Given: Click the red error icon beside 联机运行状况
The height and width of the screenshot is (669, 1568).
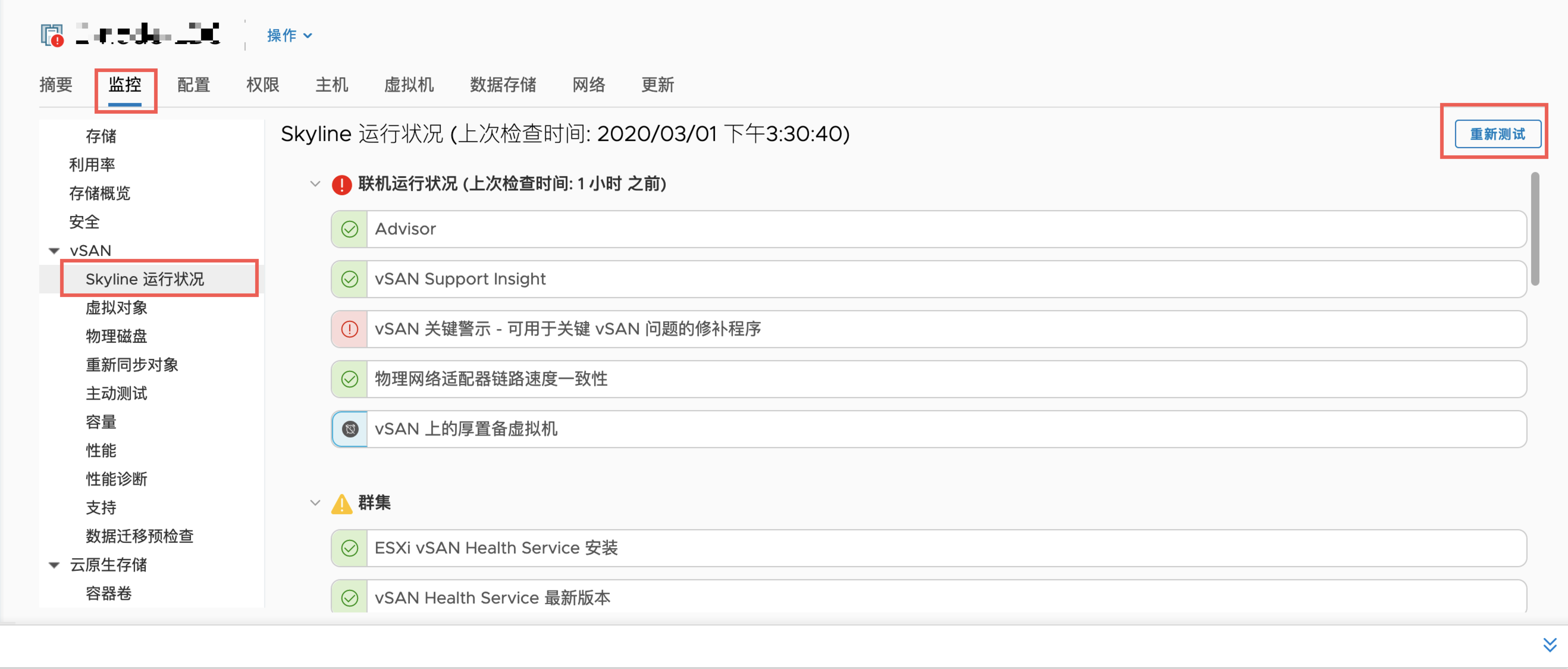Looking at the screenshot, I should pyautogui.click(x=341, y=184).
